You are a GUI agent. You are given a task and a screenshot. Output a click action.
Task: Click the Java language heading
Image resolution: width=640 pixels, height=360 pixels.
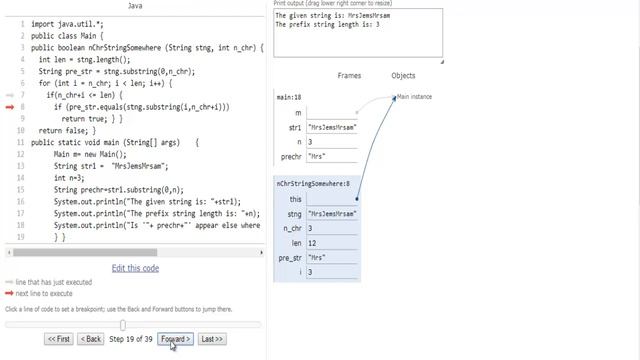click(x=135, y=6)
